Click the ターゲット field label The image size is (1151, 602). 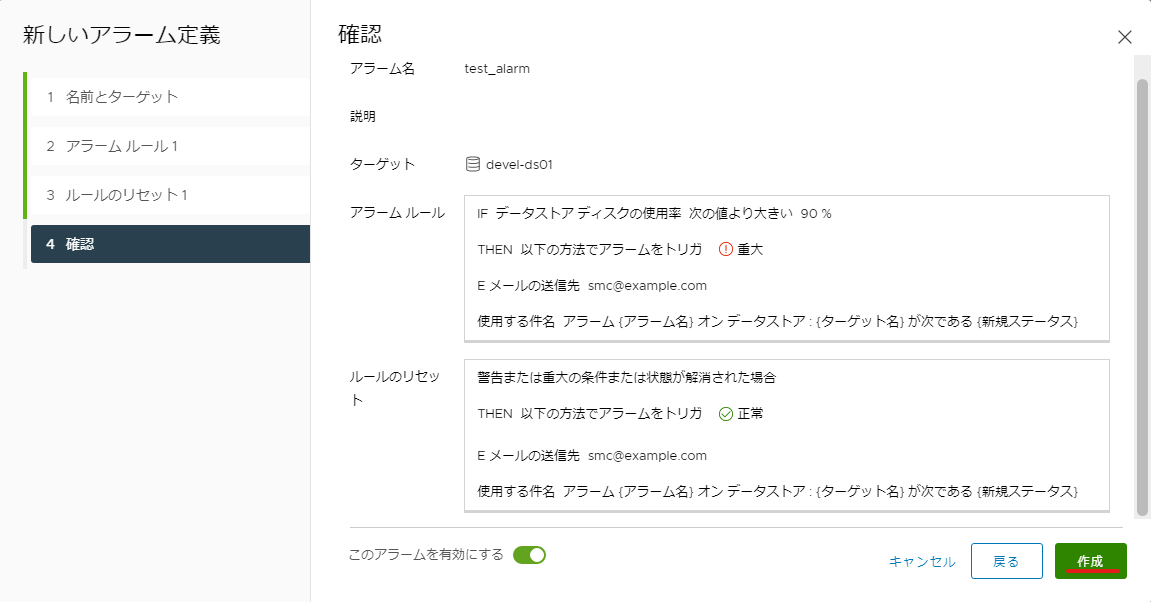(382, 164)
